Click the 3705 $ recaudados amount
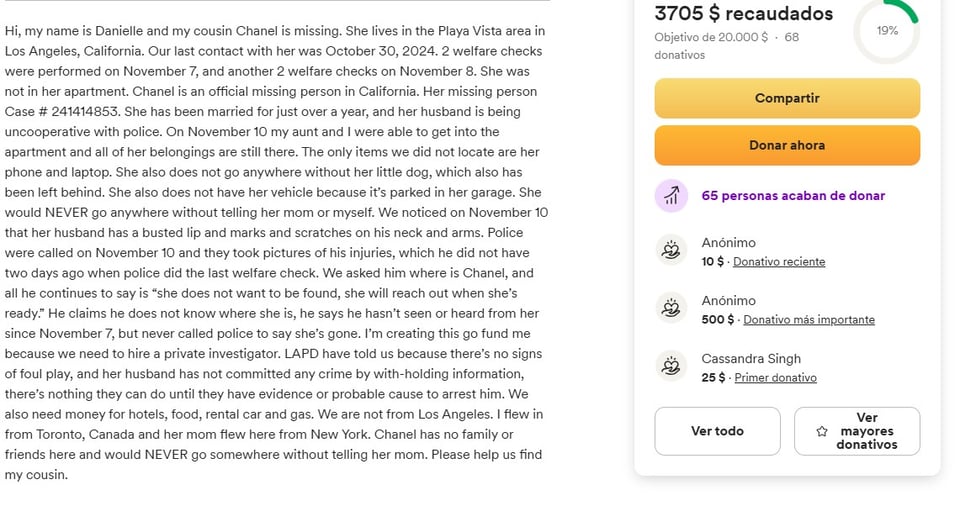The height and width of the screenshot is (506, 960). 743,13
